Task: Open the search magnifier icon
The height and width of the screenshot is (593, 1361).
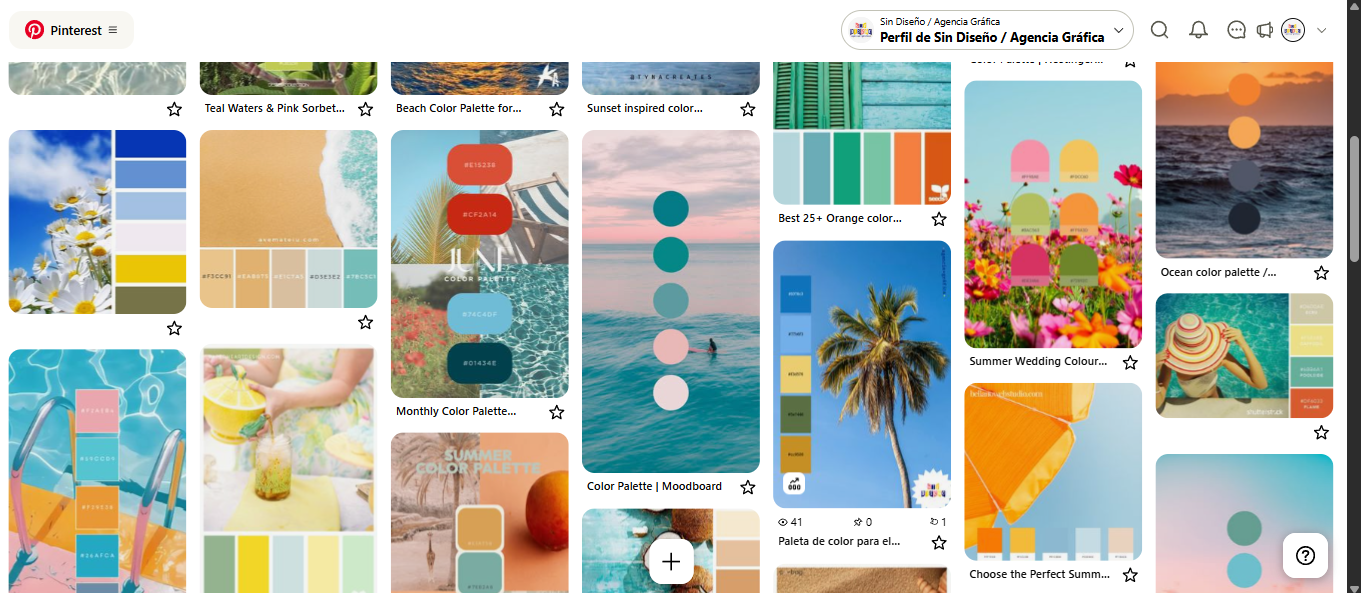Action: click(x=1159, y=30)
